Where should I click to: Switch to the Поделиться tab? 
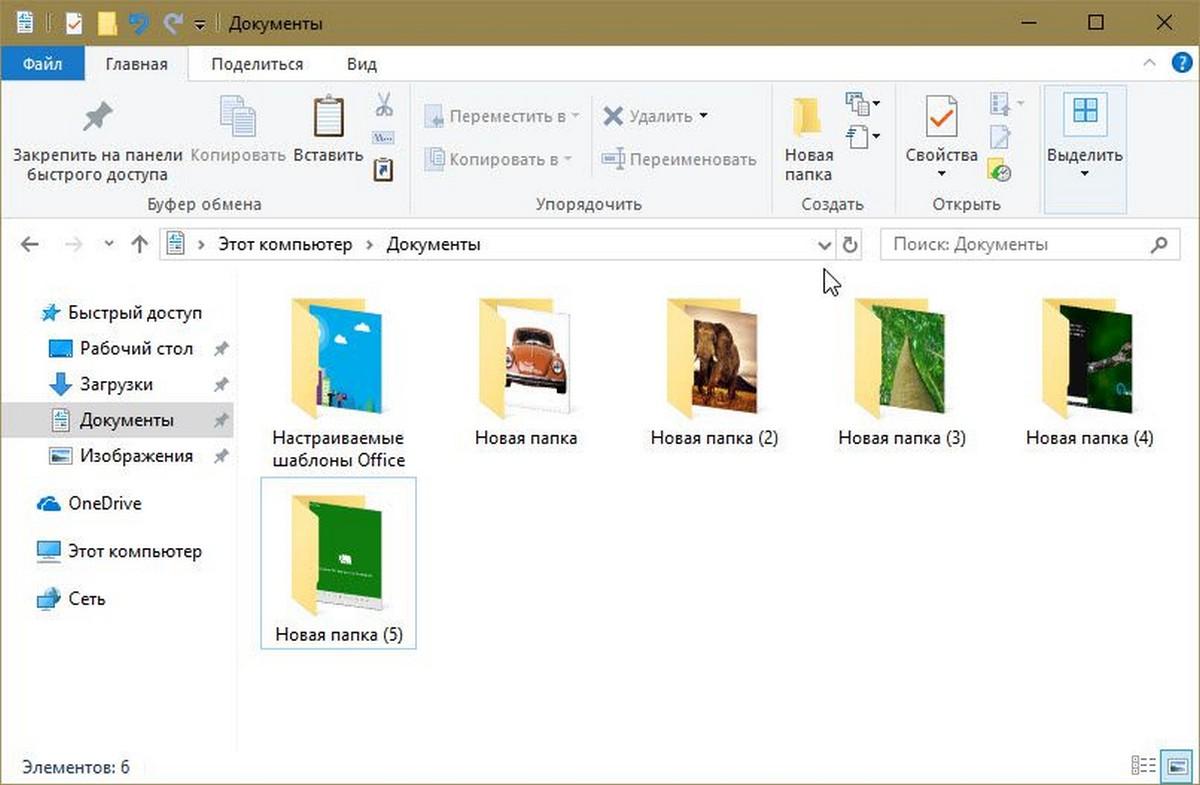coord(257,64)
